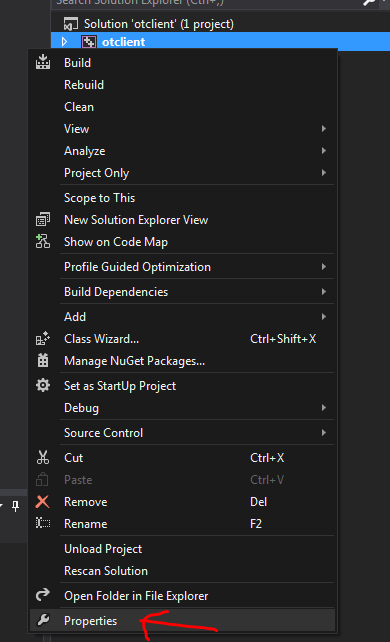Select the Solution 'otclient' (1 project) row

click(x=221, y=24)
